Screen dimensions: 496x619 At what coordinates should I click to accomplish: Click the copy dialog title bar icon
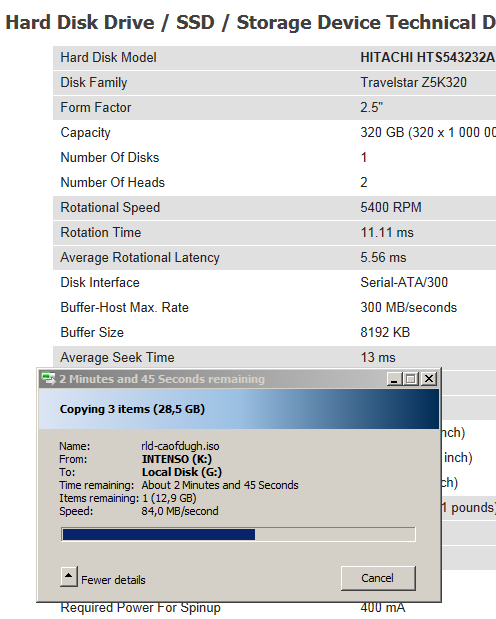49,379
